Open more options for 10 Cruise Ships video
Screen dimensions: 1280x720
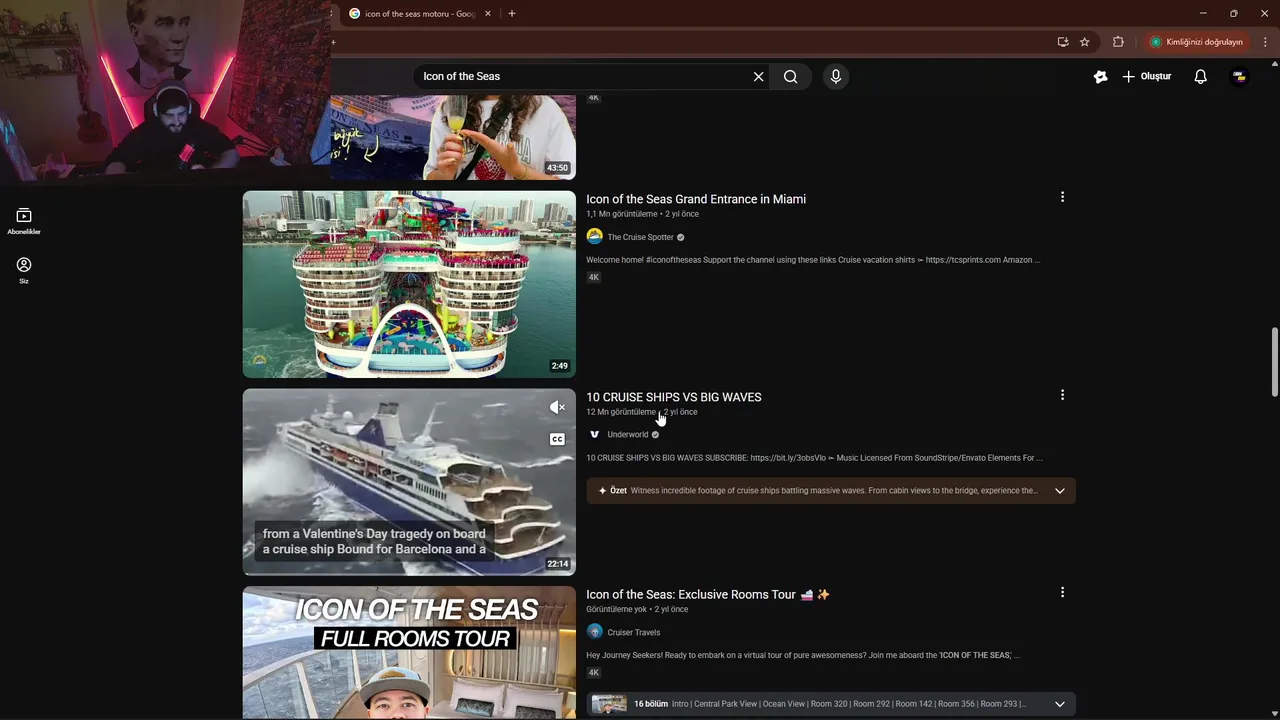[x=1062, y=395]
